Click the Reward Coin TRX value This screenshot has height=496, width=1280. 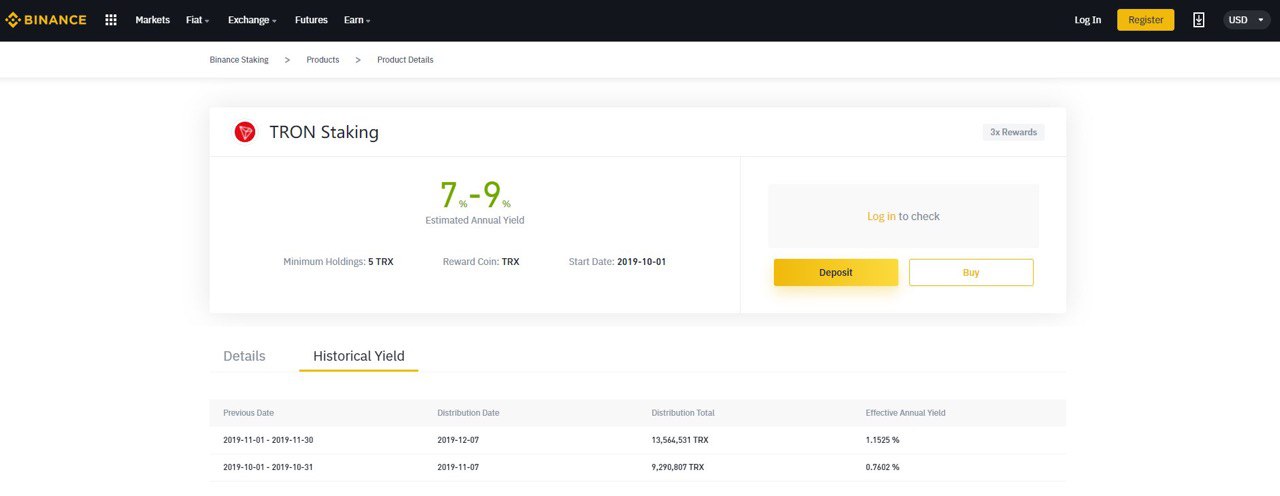(x=511, y=262)
